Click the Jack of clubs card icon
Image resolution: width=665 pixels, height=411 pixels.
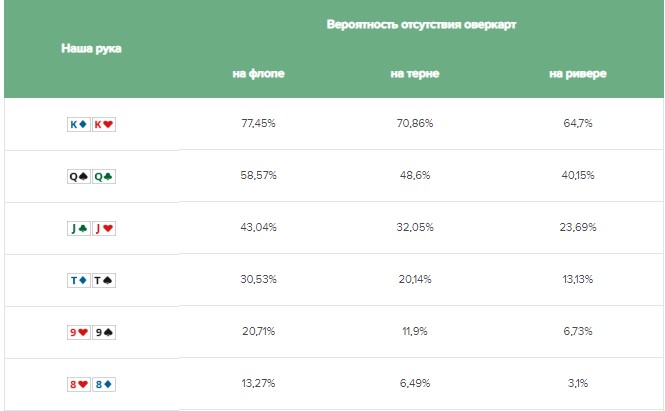[x=79, y=228]
